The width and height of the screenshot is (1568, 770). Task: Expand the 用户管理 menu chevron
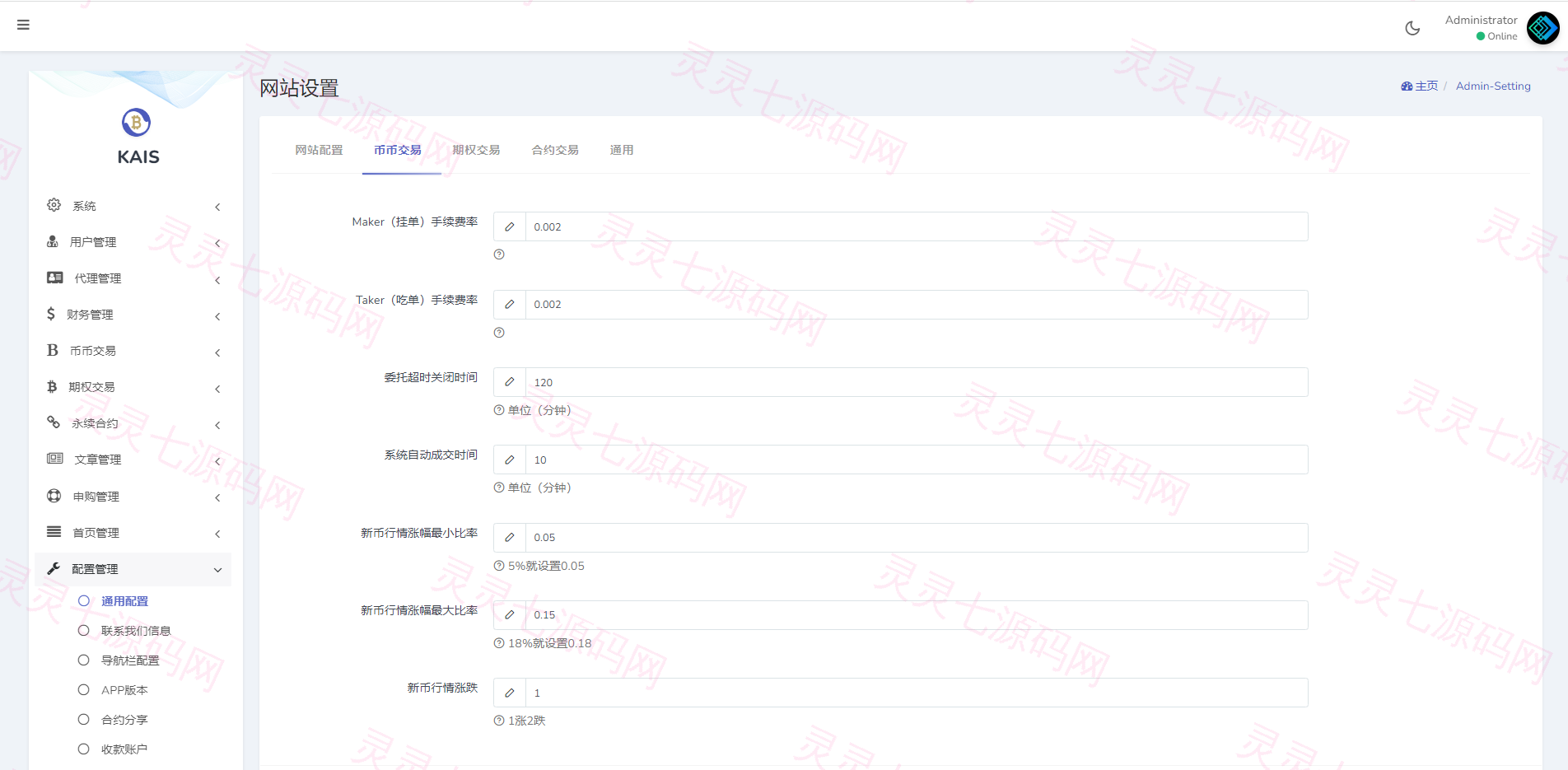click(x=217, y=243)
